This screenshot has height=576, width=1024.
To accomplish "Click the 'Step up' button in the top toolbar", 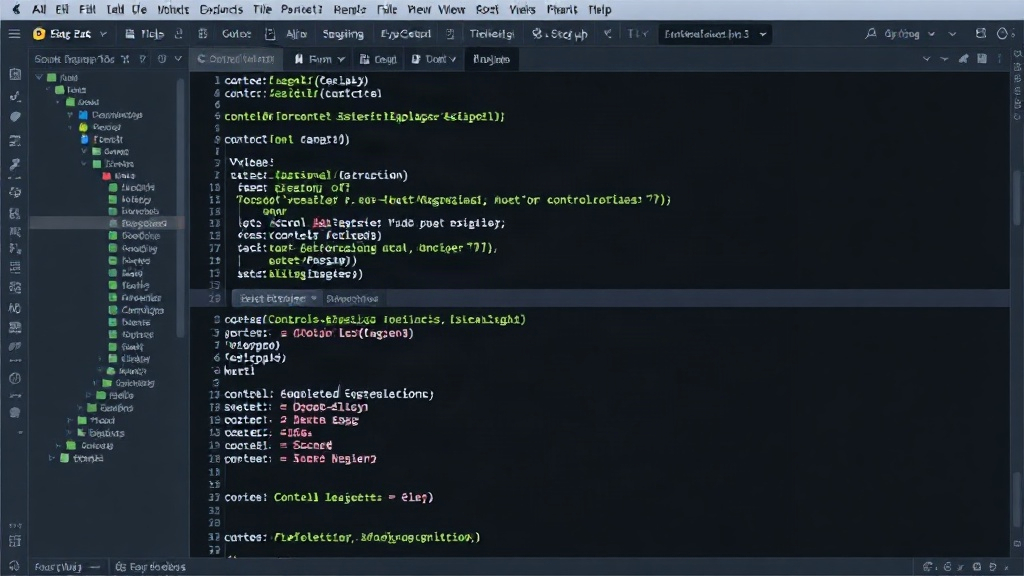I will (x=560, y=34).
